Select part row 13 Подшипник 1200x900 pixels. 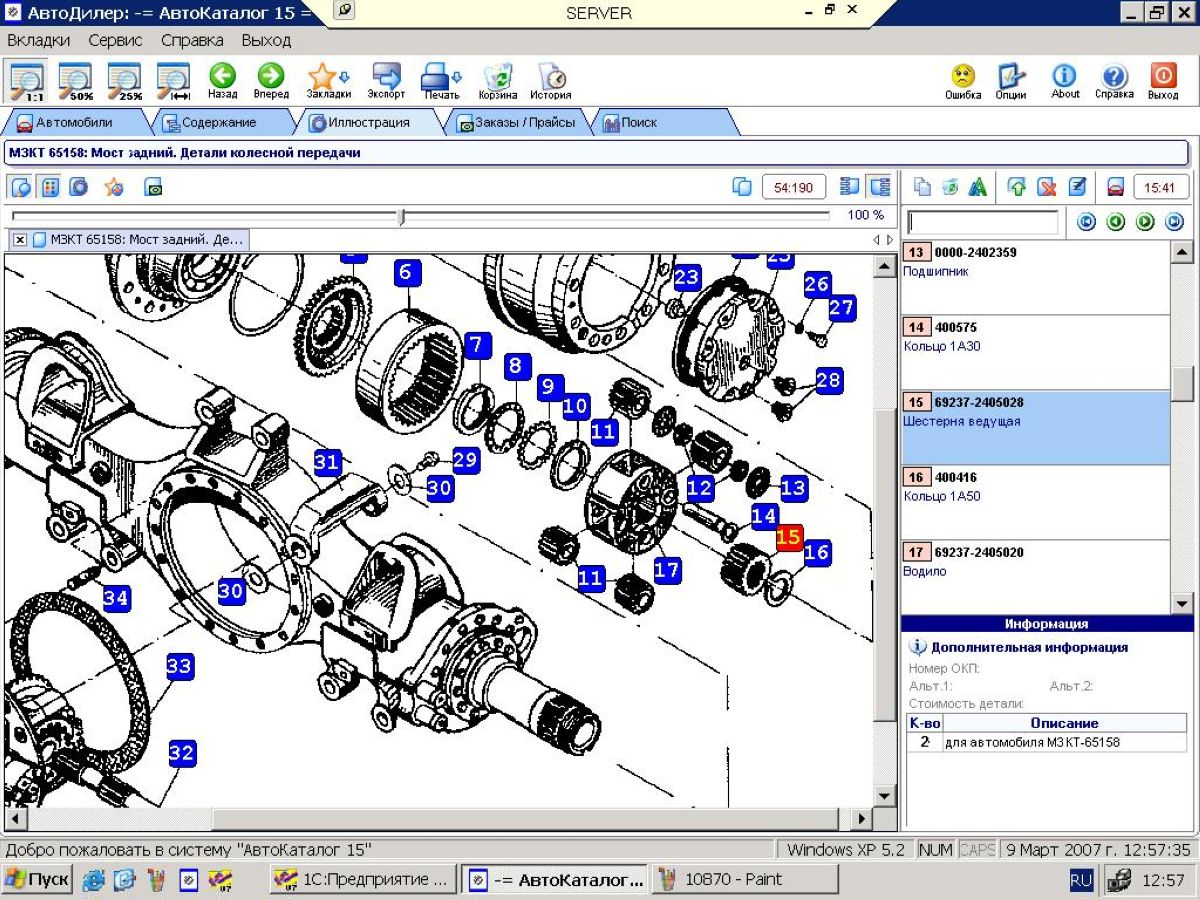pos(1035,277)
